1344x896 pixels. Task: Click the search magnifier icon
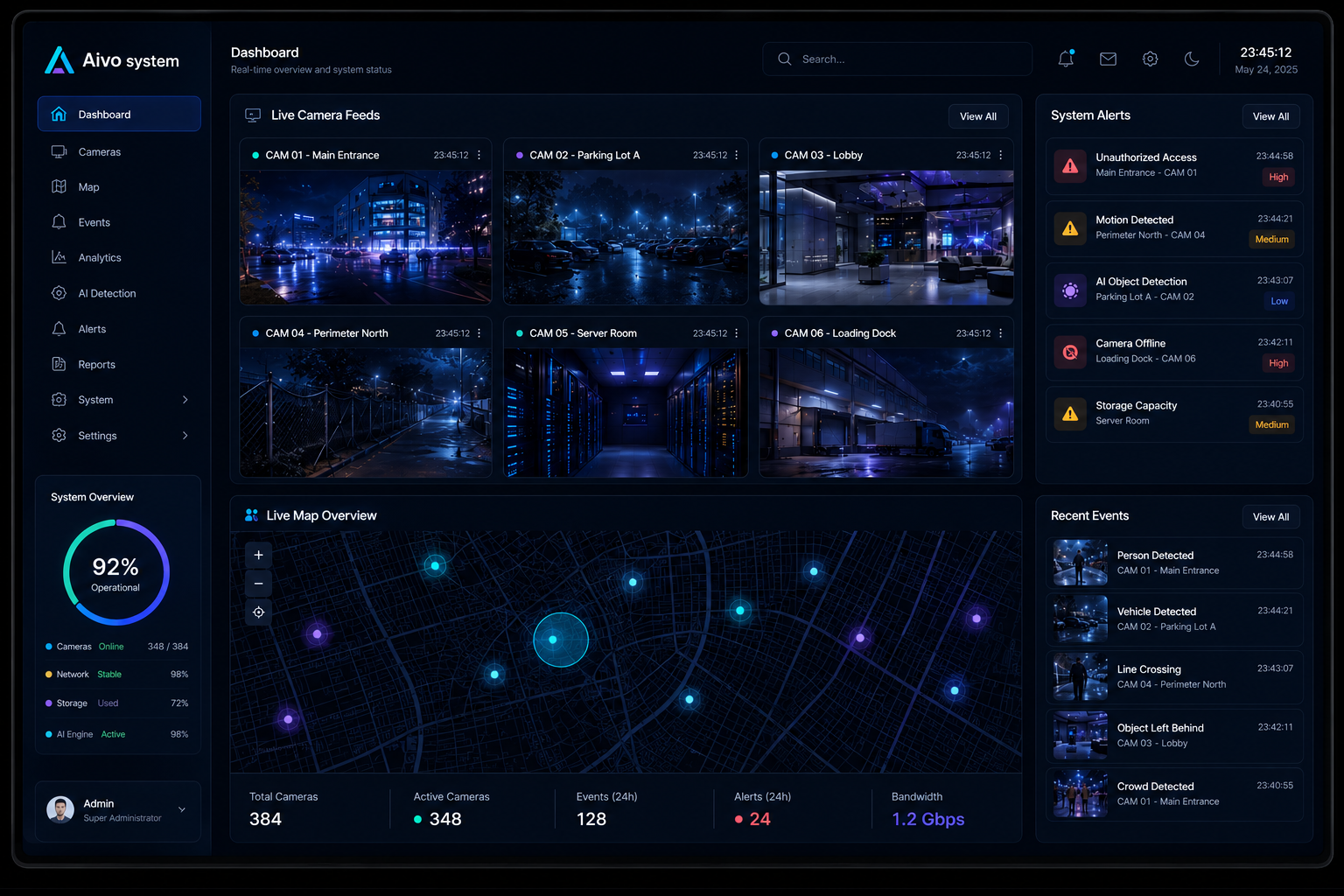785,59
